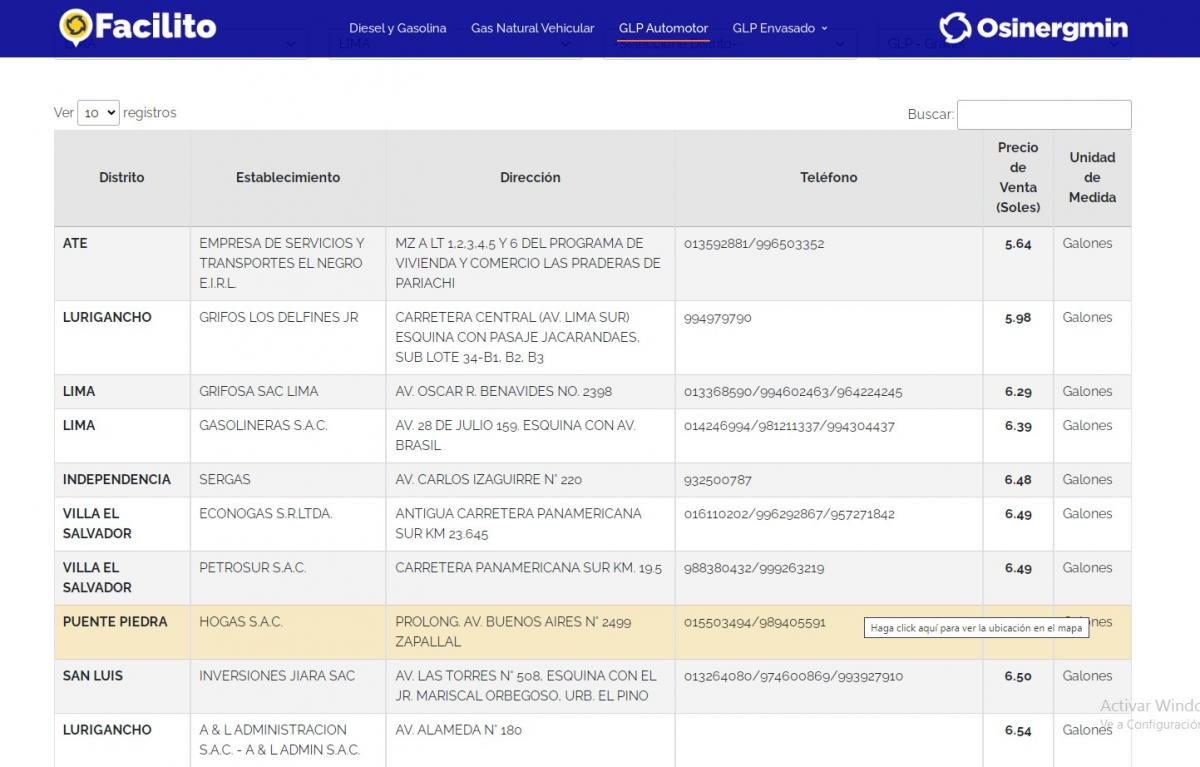1200x767 pixels.
Task: Click PETROSUR S.A.C. establishment
Action: click(x=253, y=568)
